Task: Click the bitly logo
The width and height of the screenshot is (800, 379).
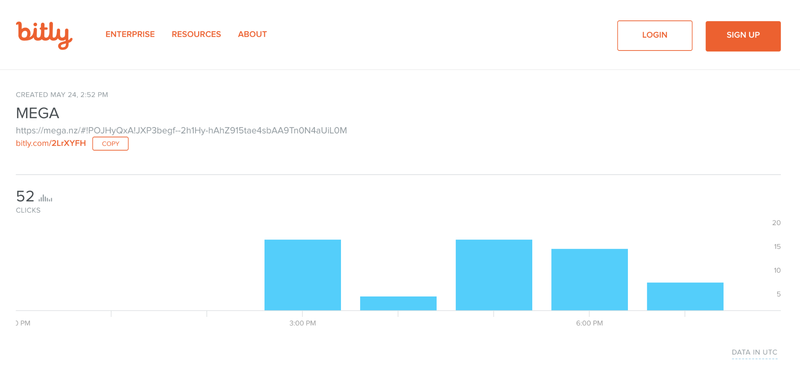Action: coord(44,35)
